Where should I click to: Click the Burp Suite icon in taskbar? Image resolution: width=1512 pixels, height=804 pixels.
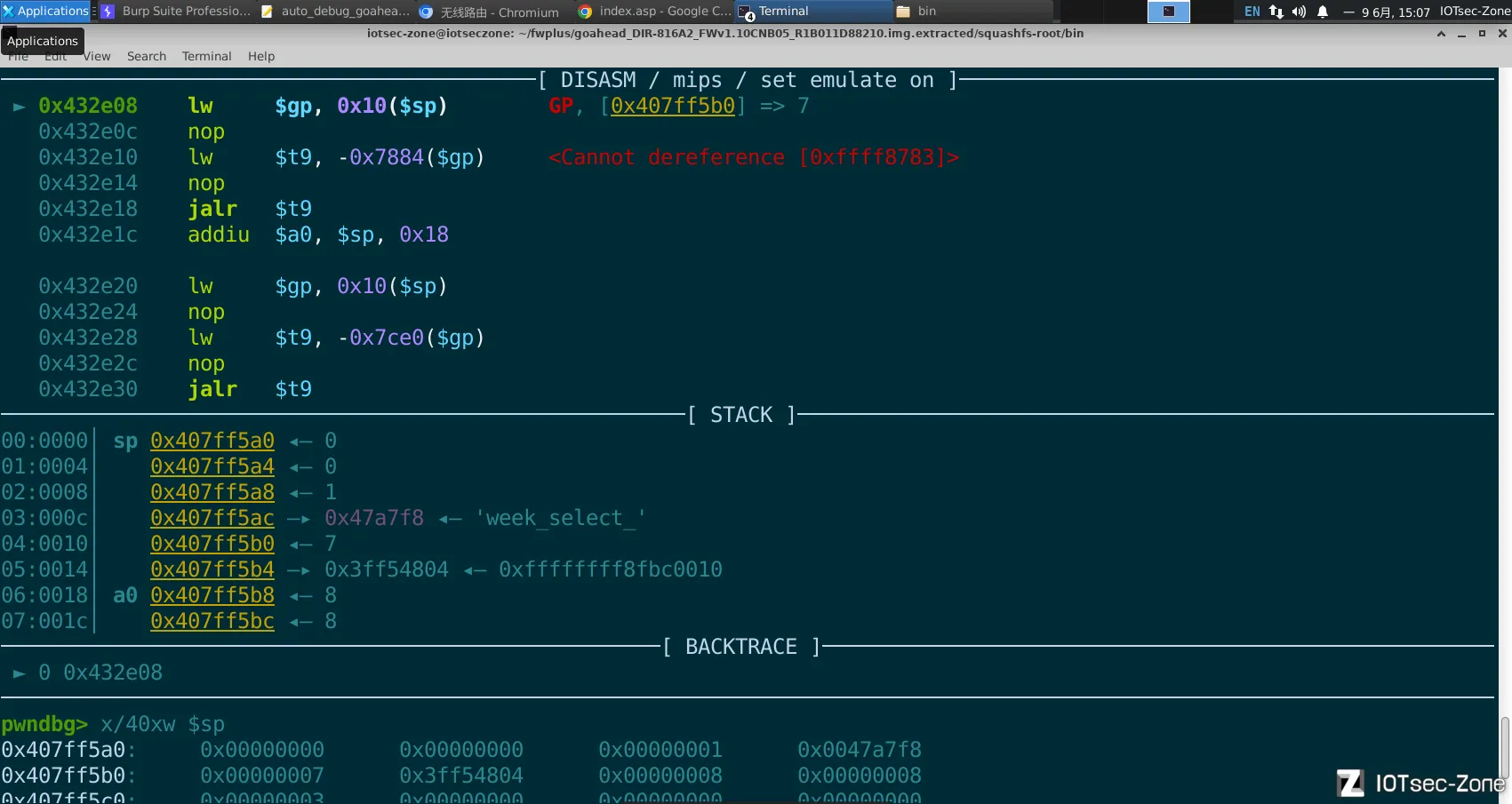point(108,12)
